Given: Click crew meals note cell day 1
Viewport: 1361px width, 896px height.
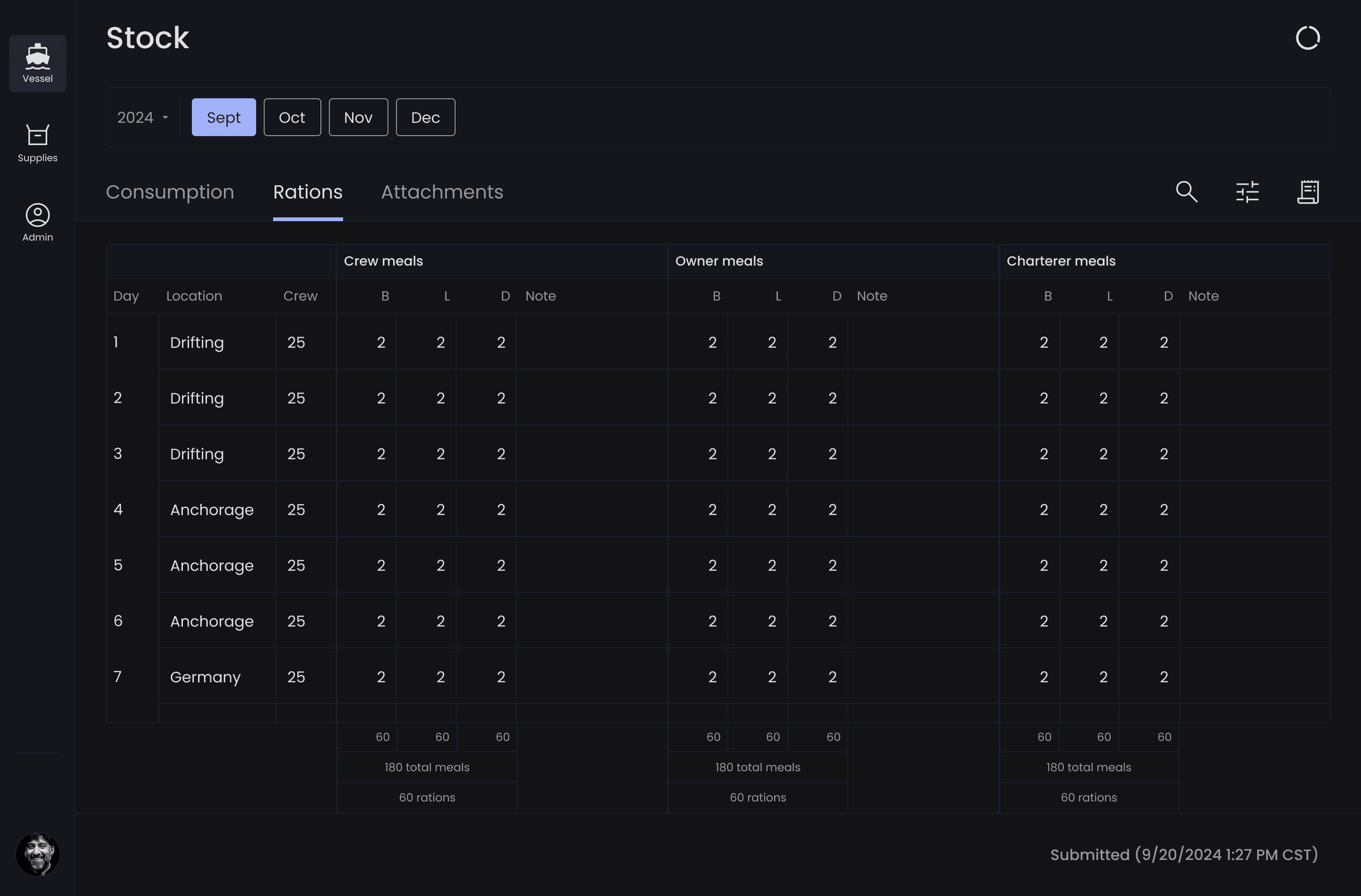Looking at the screenshot, I should pos(592,342).
